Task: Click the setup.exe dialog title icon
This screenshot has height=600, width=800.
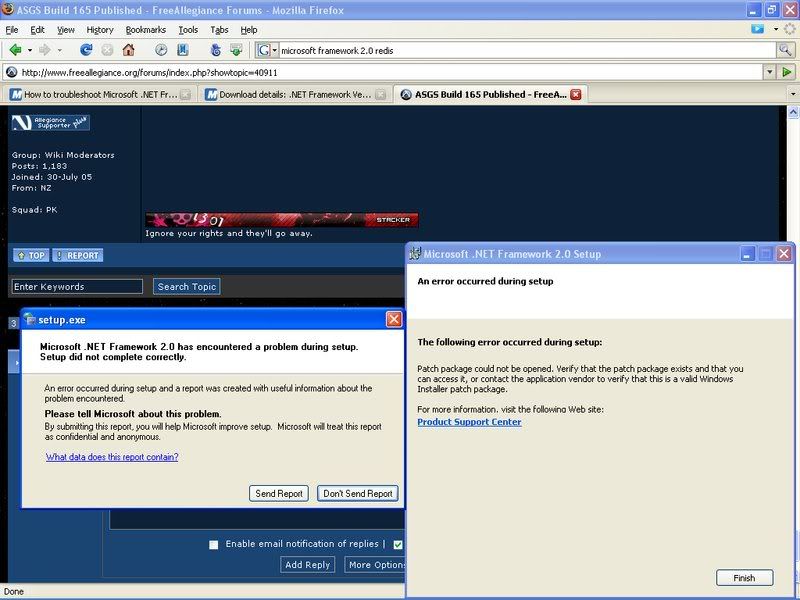Action: [x=30, y=319]
